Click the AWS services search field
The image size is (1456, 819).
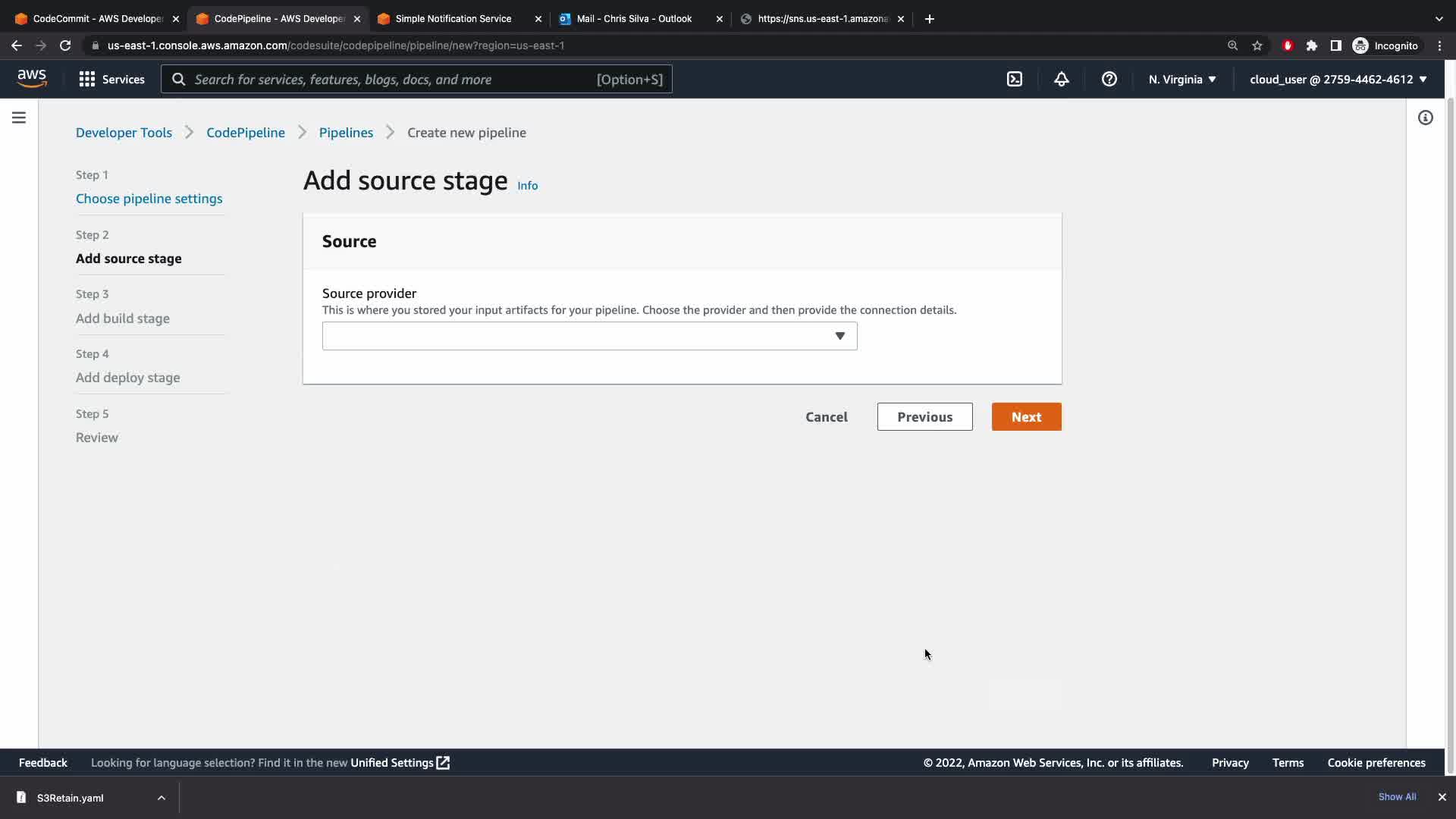tap(394, 80)
